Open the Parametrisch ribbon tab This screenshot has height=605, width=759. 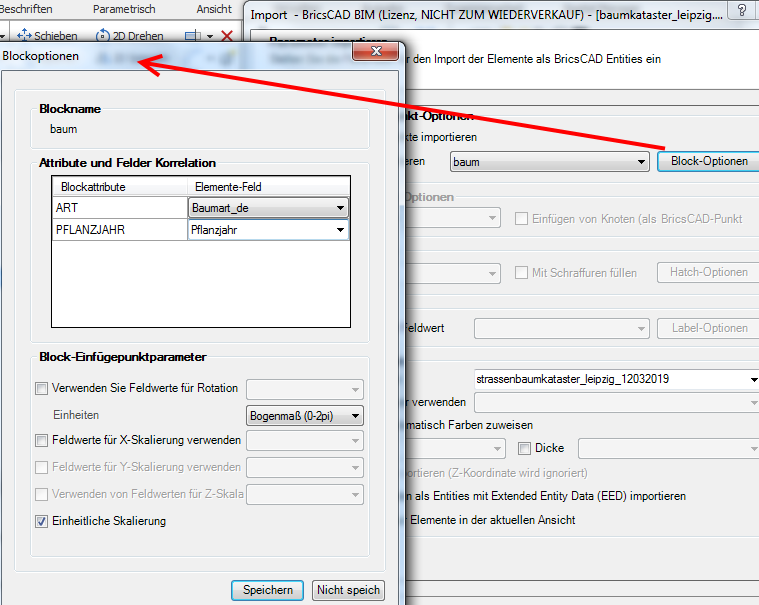click(x=124, y=9)
